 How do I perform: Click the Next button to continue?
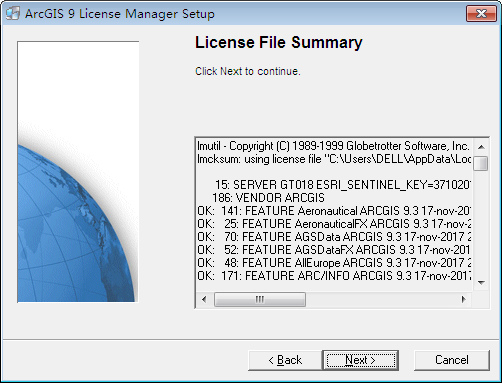[x=361, y=360]
